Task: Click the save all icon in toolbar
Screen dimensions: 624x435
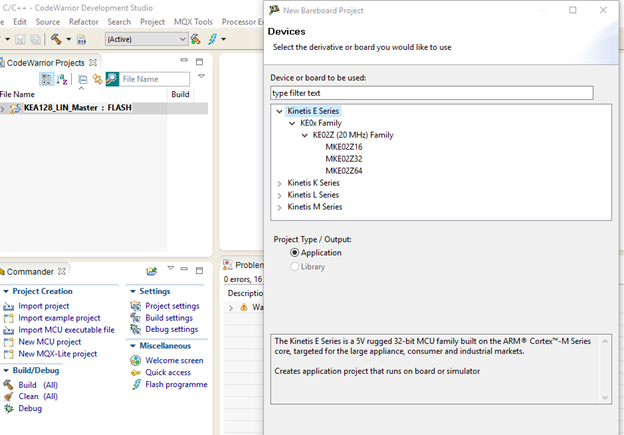Action: [35, 39]
